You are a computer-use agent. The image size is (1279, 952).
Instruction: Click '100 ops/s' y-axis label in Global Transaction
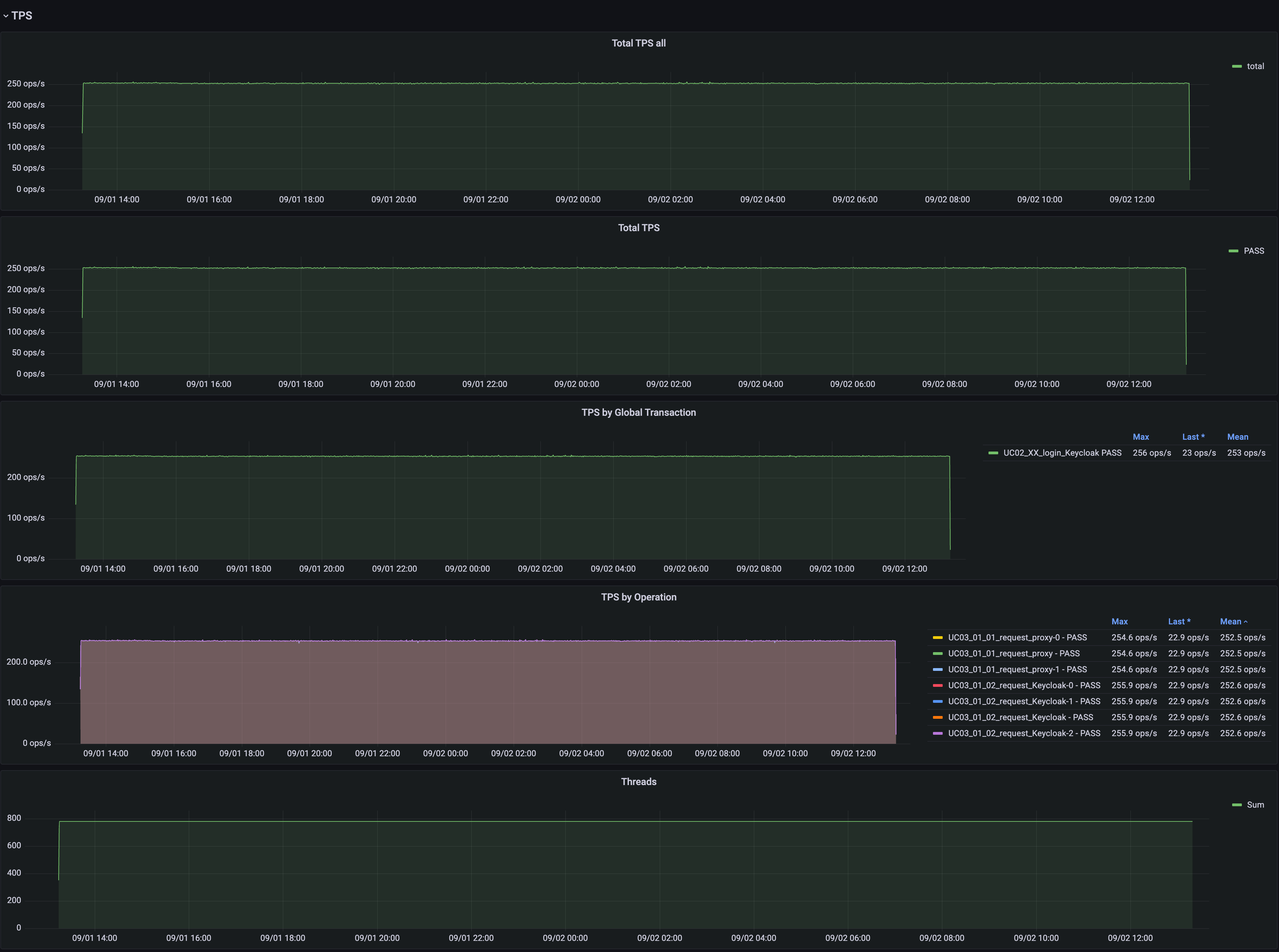point(26,517)
